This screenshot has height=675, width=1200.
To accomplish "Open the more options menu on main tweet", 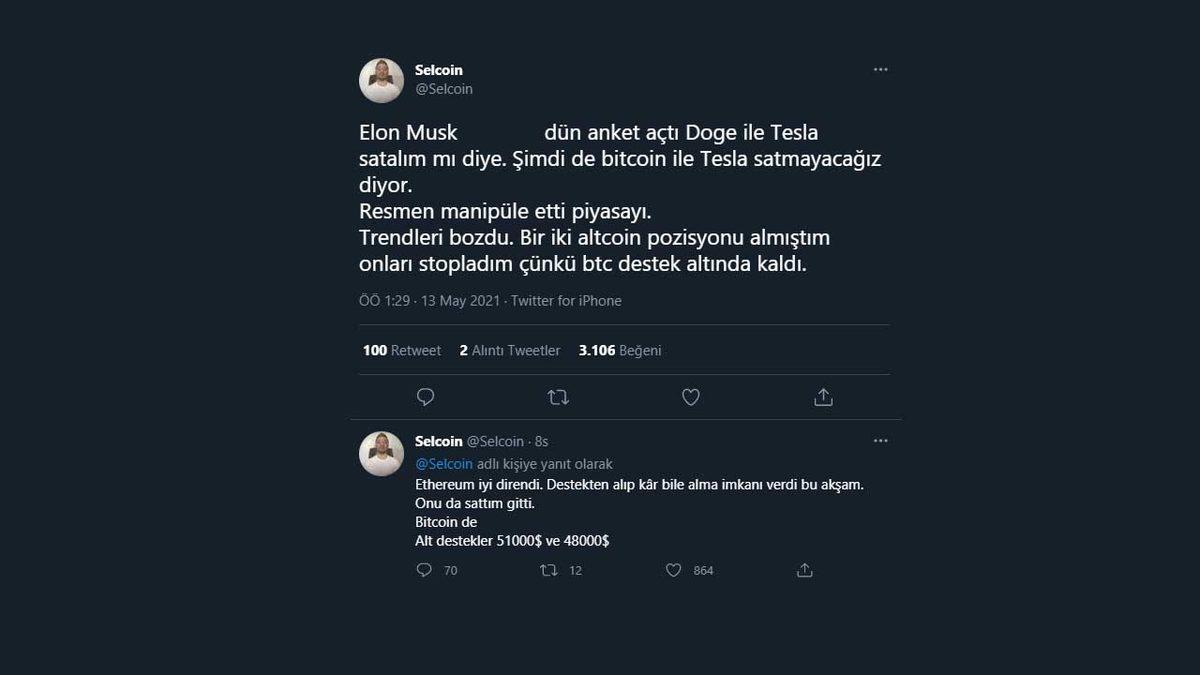I will [880, 68].
